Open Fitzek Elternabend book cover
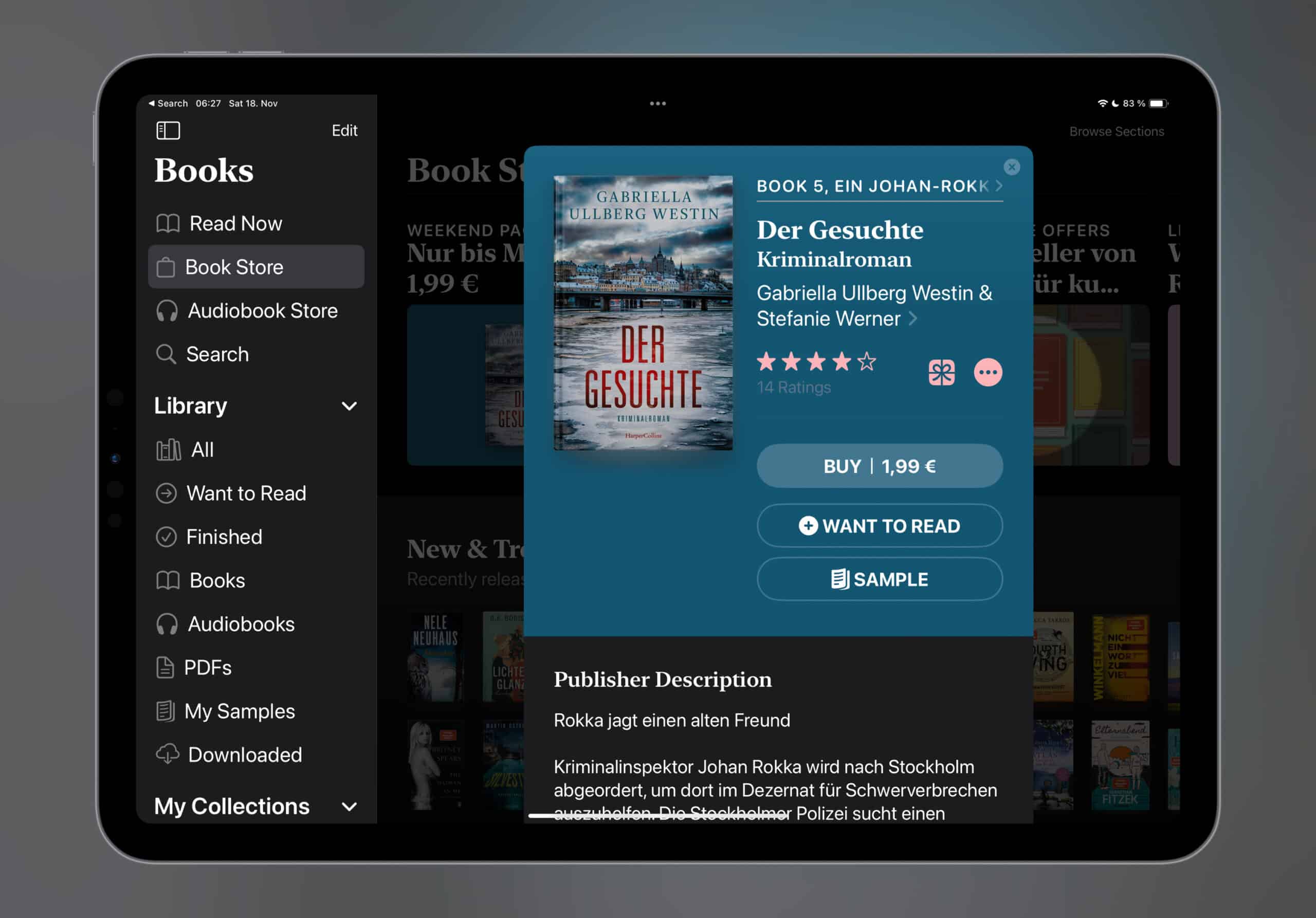The width and height of the screenshot is (1316, 918). coord(1120,765)
